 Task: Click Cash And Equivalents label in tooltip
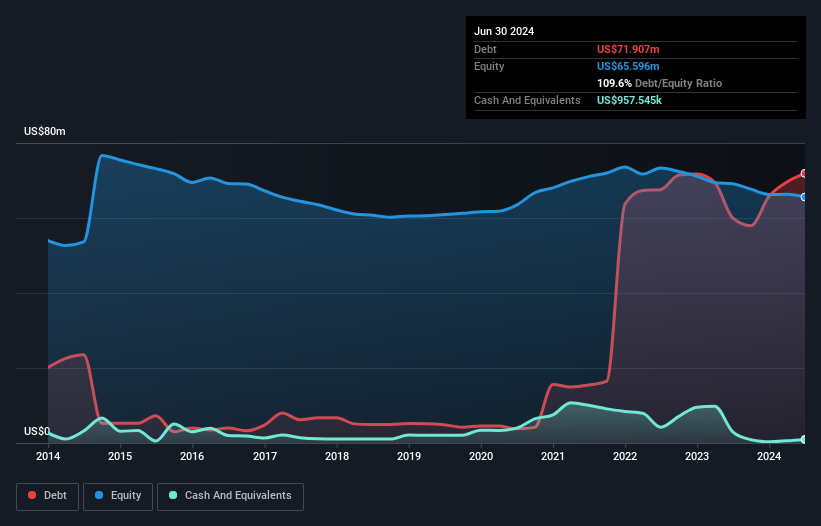527,100
